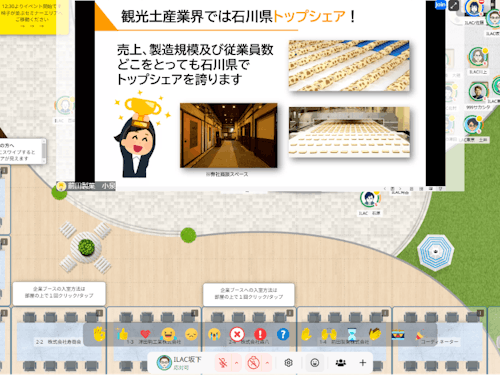Send the blue question mark reaction
The image size is (500, 375).
[283, 334]
